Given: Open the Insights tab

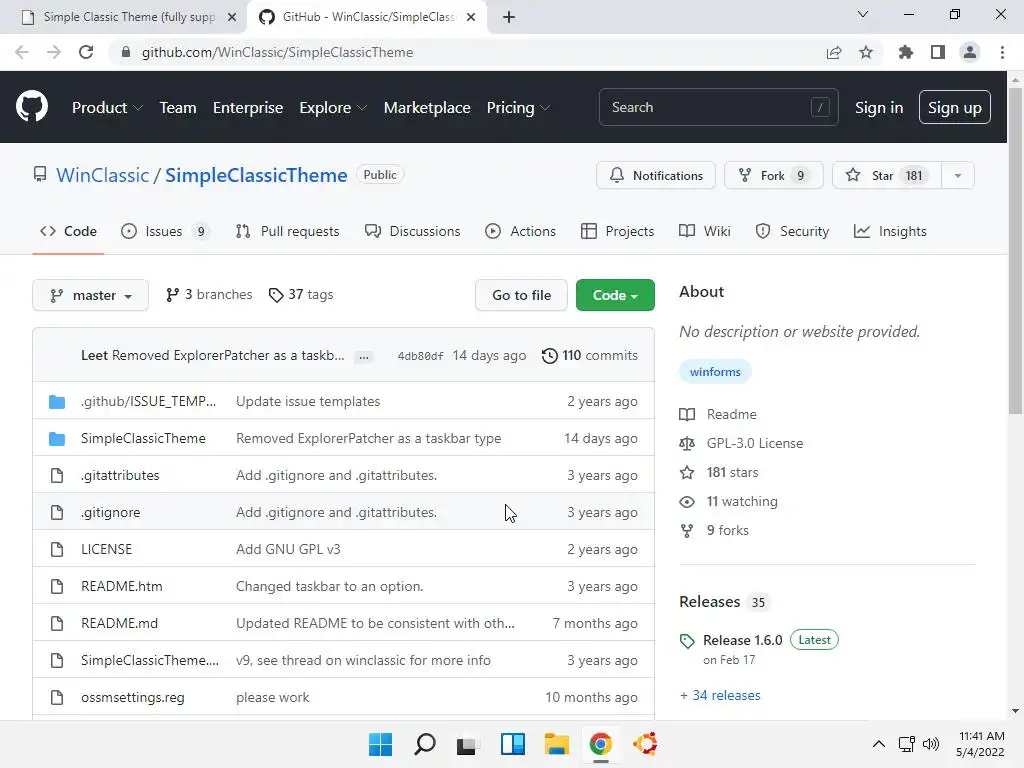Looking at the screenshot, I should [890, 231].
